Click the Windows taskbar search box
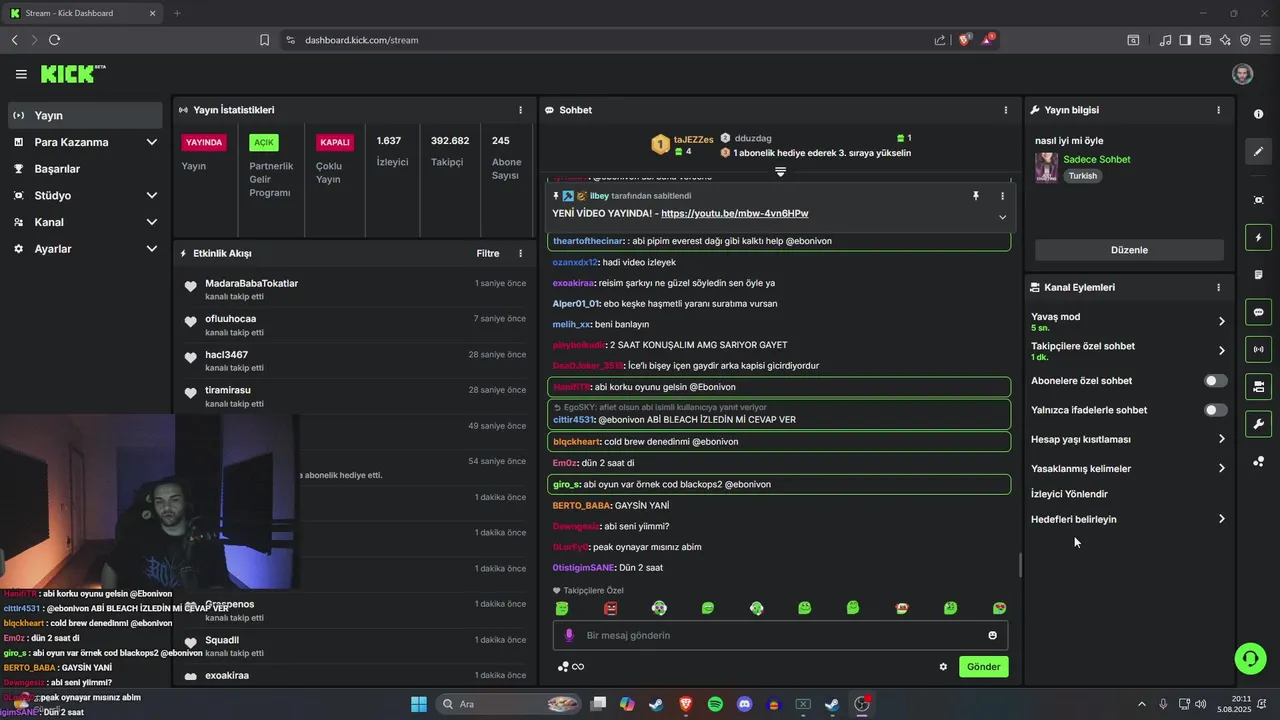The image size is (1280, 720). click(x=510, y=704)
